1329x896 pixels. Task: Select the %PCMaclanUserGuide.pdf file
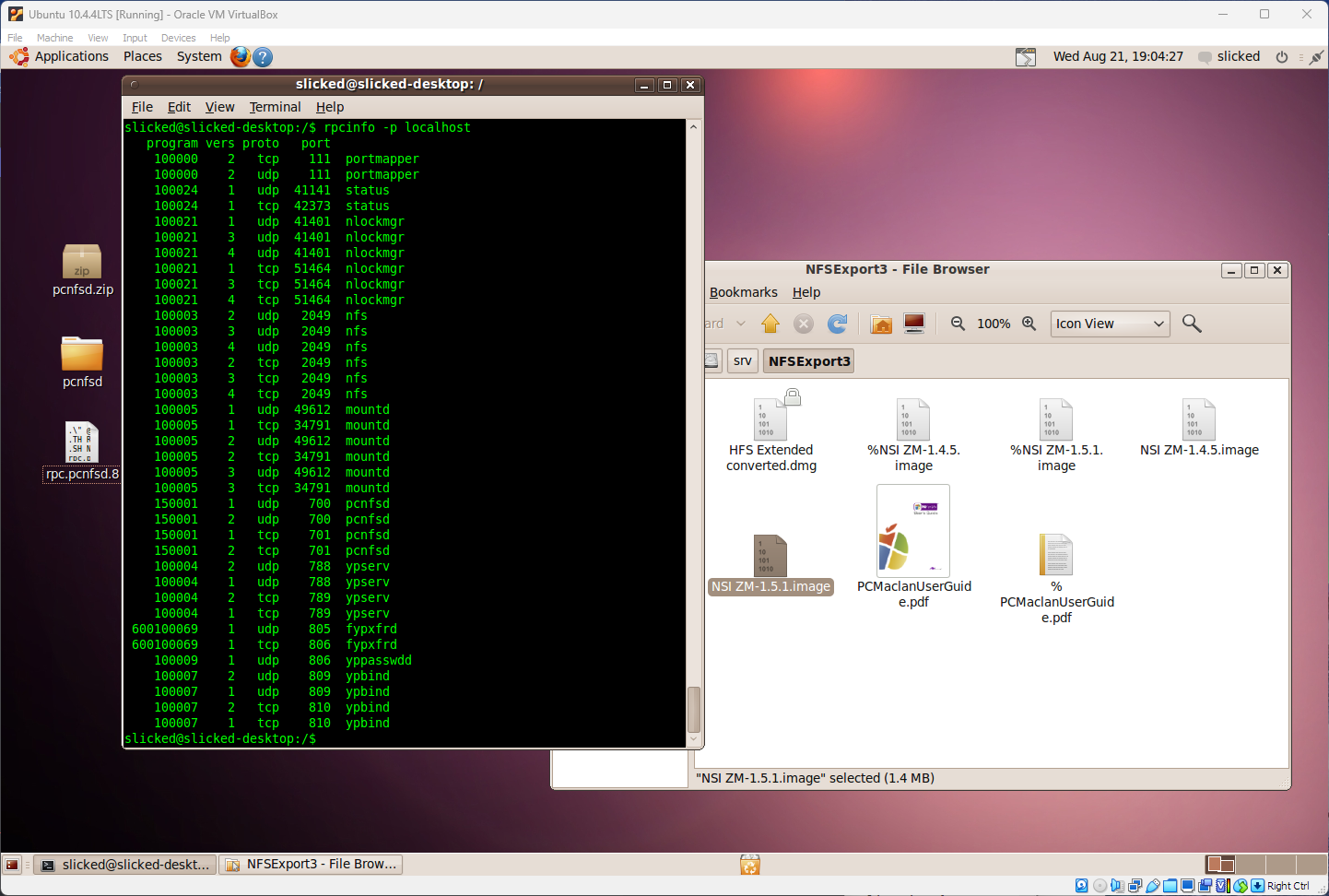pyautogui.click(x=1056, y=578)
